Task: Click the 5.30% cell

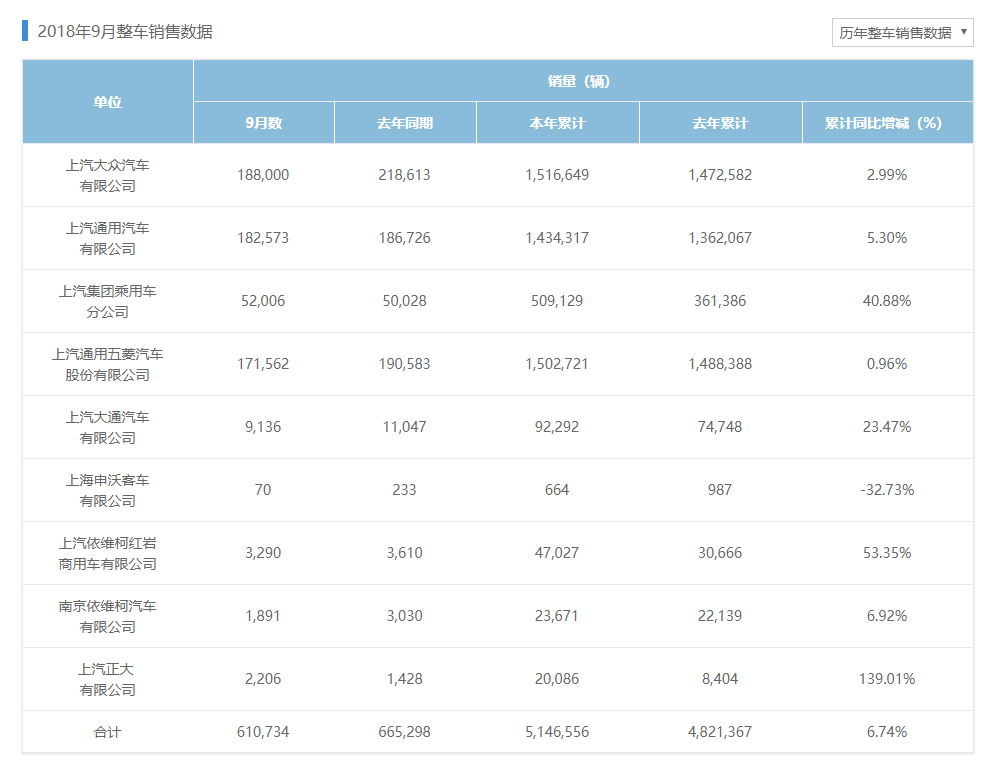Action: click(x=887, y=238)
